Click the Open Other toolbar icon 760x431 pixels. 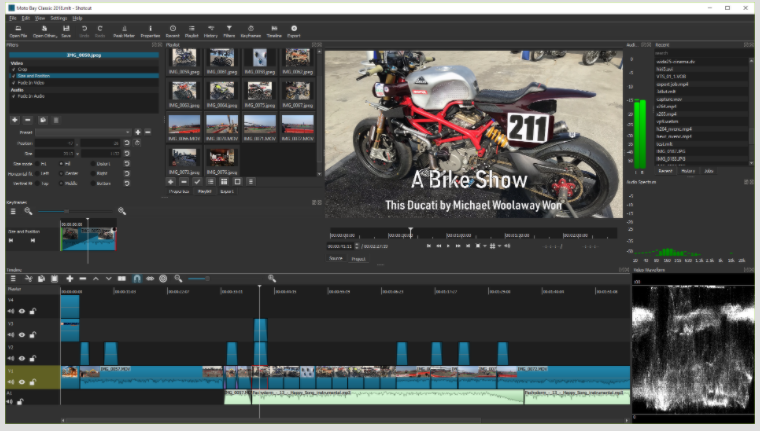coord(45,32)
